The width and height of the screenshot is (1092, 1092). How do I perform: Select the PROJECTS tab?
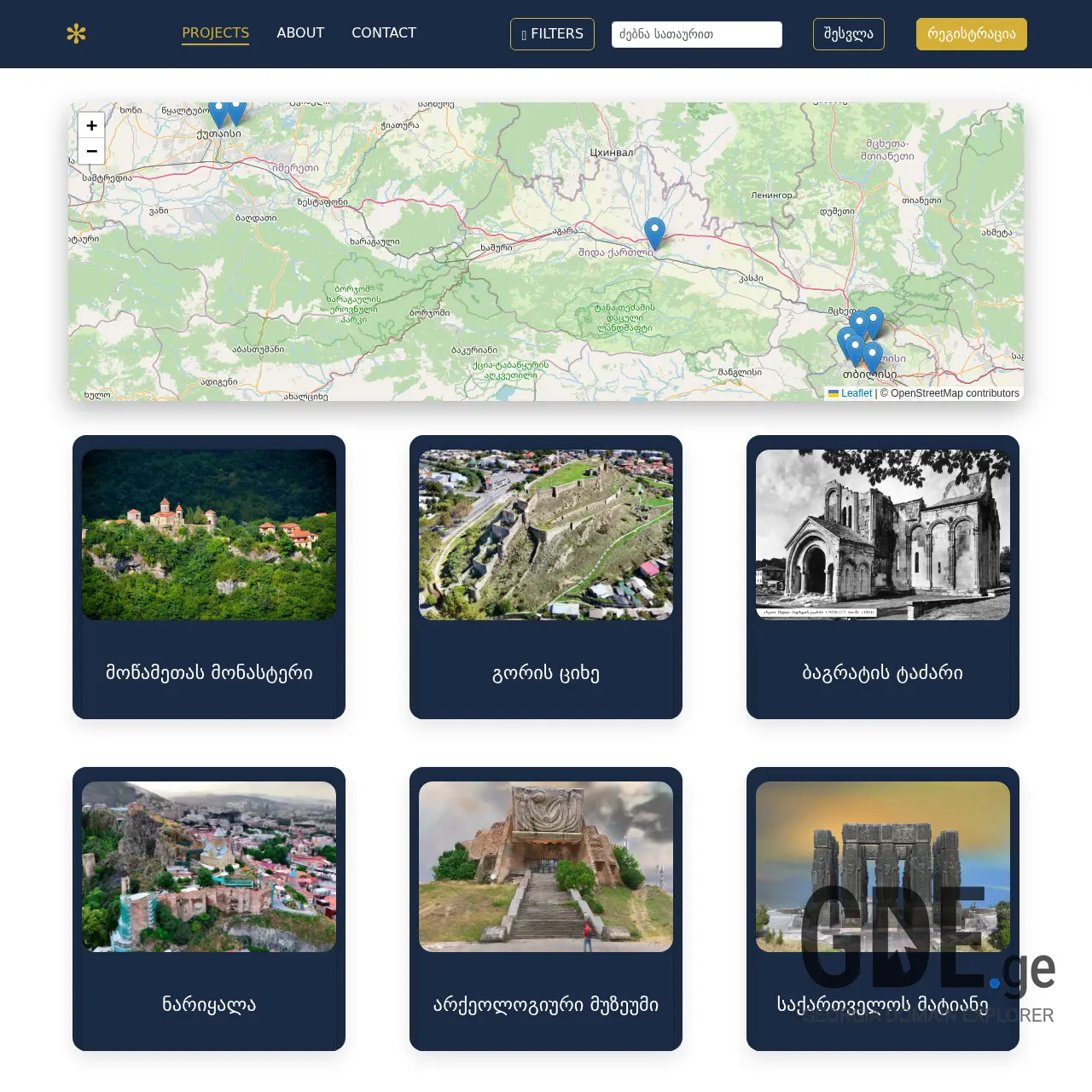[216, 32]
